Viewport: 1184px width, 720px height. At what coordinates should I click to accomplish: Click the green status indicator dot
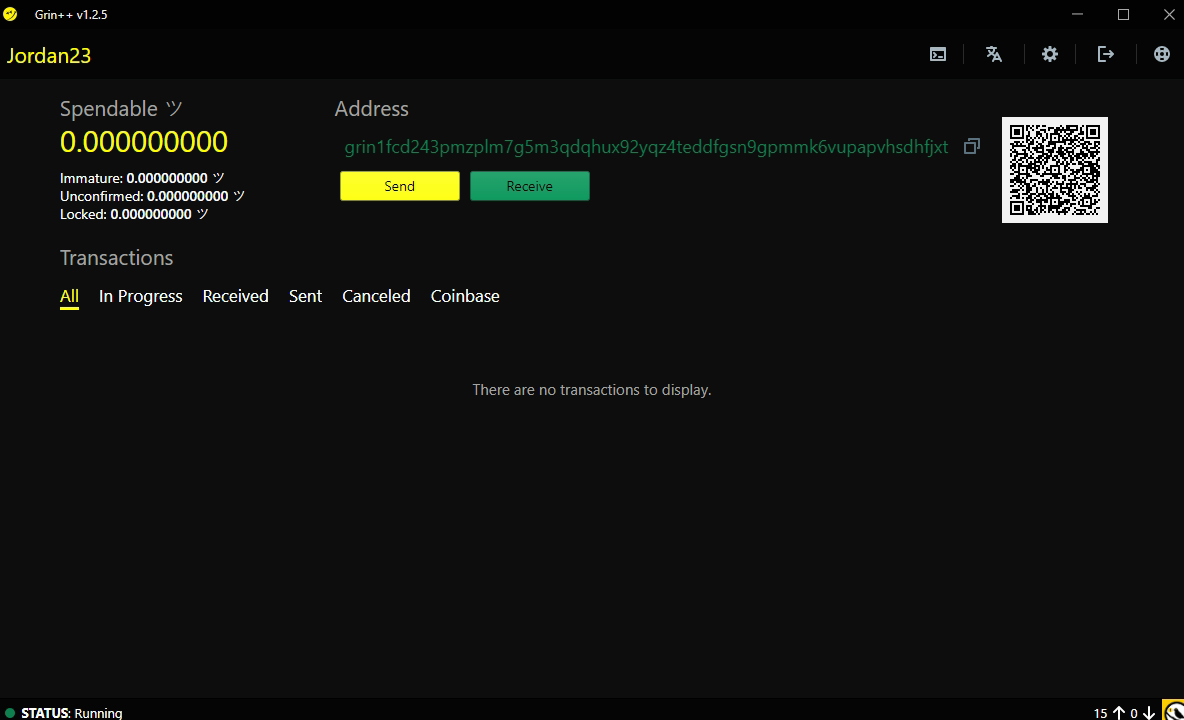click(x=10, y=712)
